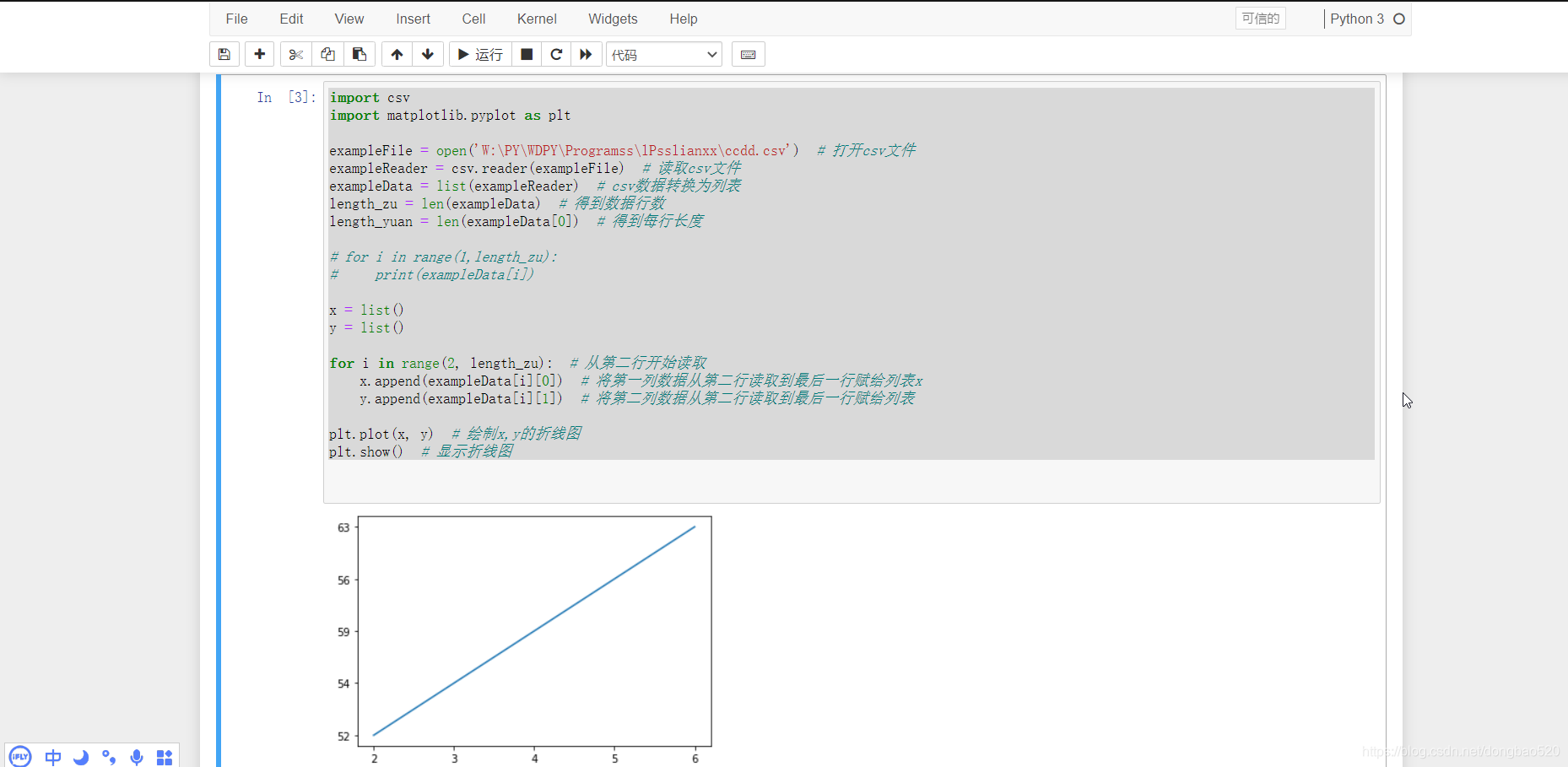Viewport: 1568px width, 767px height.
Task: Save the notebook using the save icon
Action: click(x=224, y=54)
